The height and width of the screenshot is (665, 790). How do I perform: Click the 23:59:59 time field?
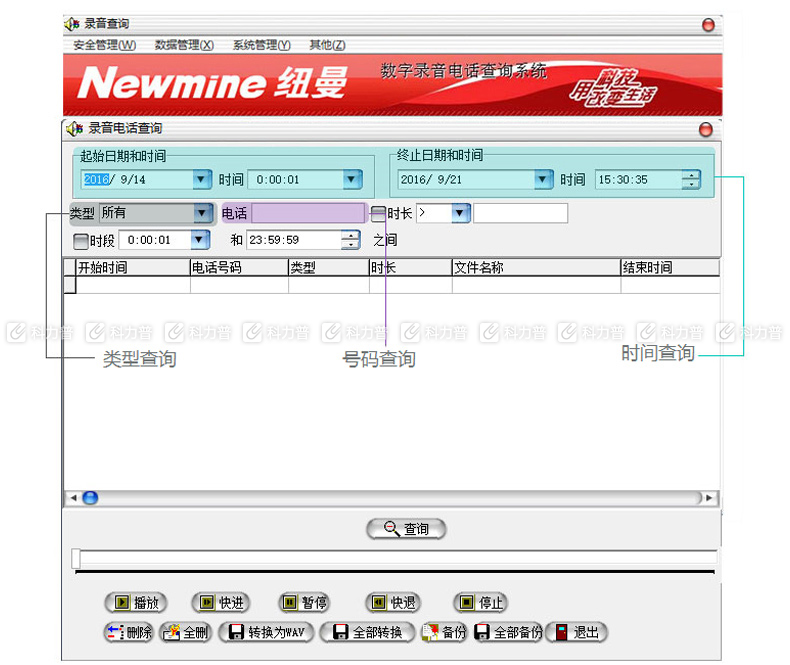[294, 240]
